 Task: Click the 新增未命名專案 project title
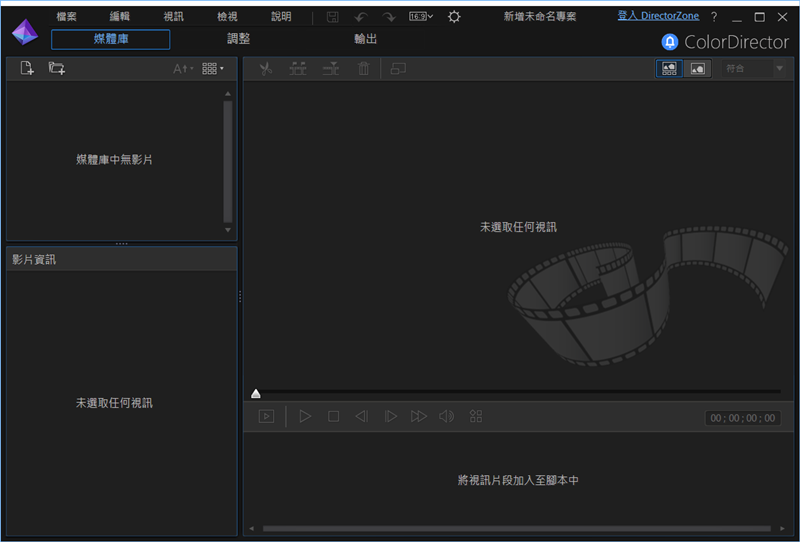click(540, 17)
